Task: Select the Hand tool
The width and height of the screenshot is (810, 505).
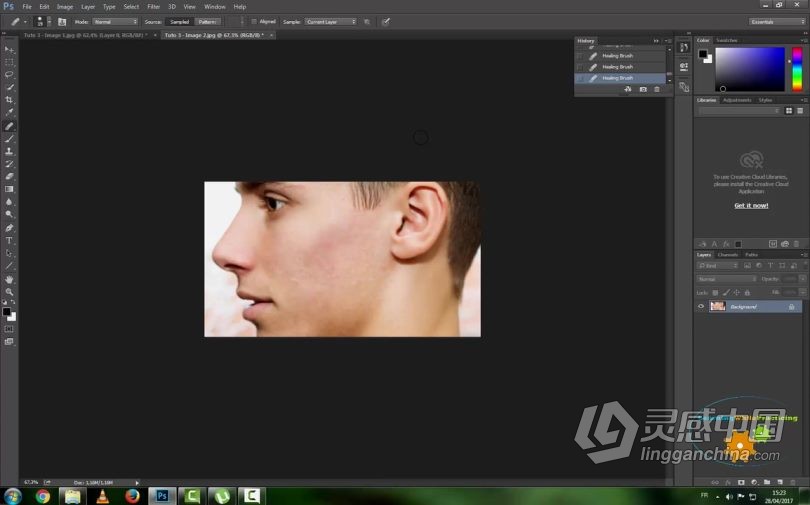Action: [x=9, y=279]
